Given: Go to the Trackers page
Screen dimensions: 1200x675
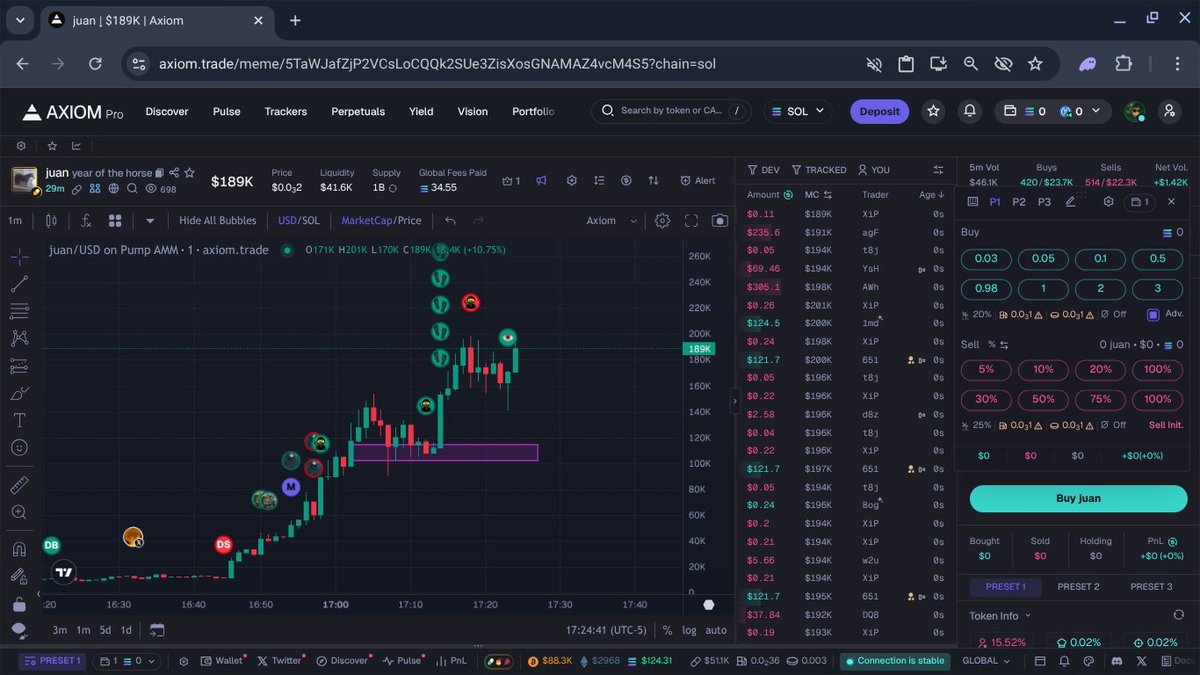Looking at the screenshot, I should click(286, 112).
